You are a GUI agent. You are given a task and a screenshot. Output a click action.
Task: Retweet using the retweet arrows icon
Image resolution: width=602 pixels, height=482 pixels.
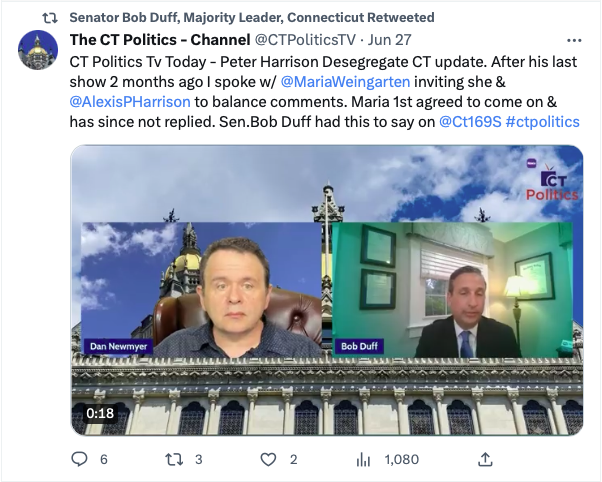(x=174, y=459)
